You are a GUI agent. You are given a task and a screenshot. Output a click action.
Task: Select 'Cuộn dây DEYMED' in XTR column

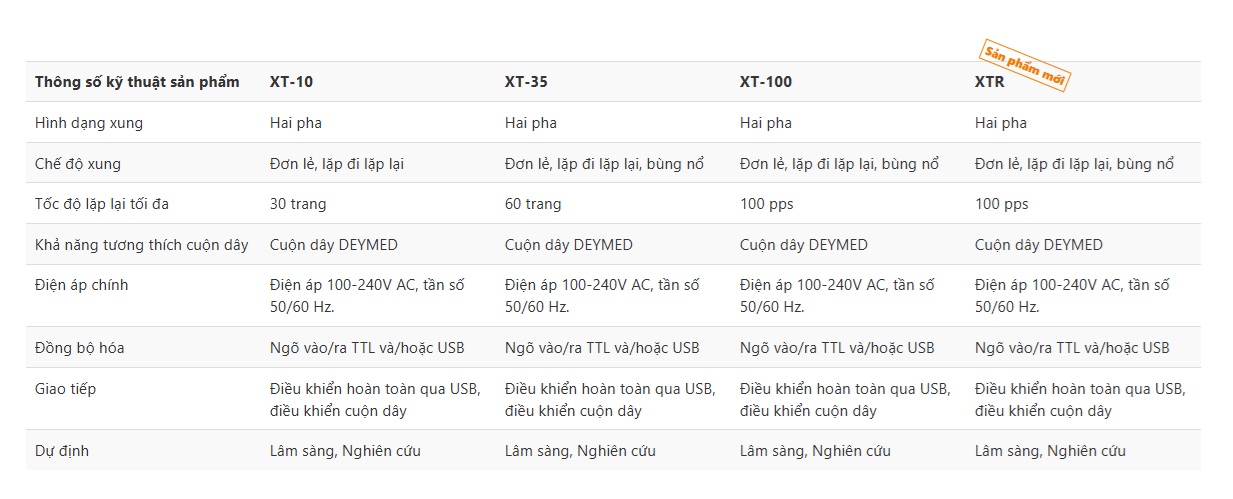(1039, 245)
